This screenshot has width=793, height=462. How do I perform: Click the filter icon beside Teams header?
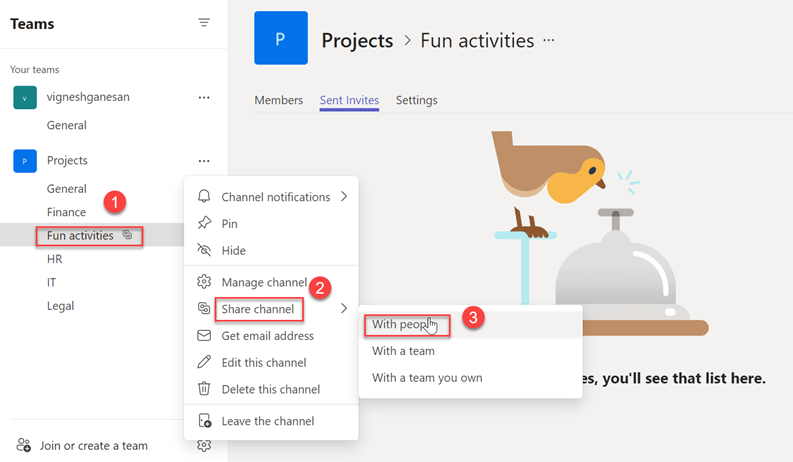pos(204,23)
